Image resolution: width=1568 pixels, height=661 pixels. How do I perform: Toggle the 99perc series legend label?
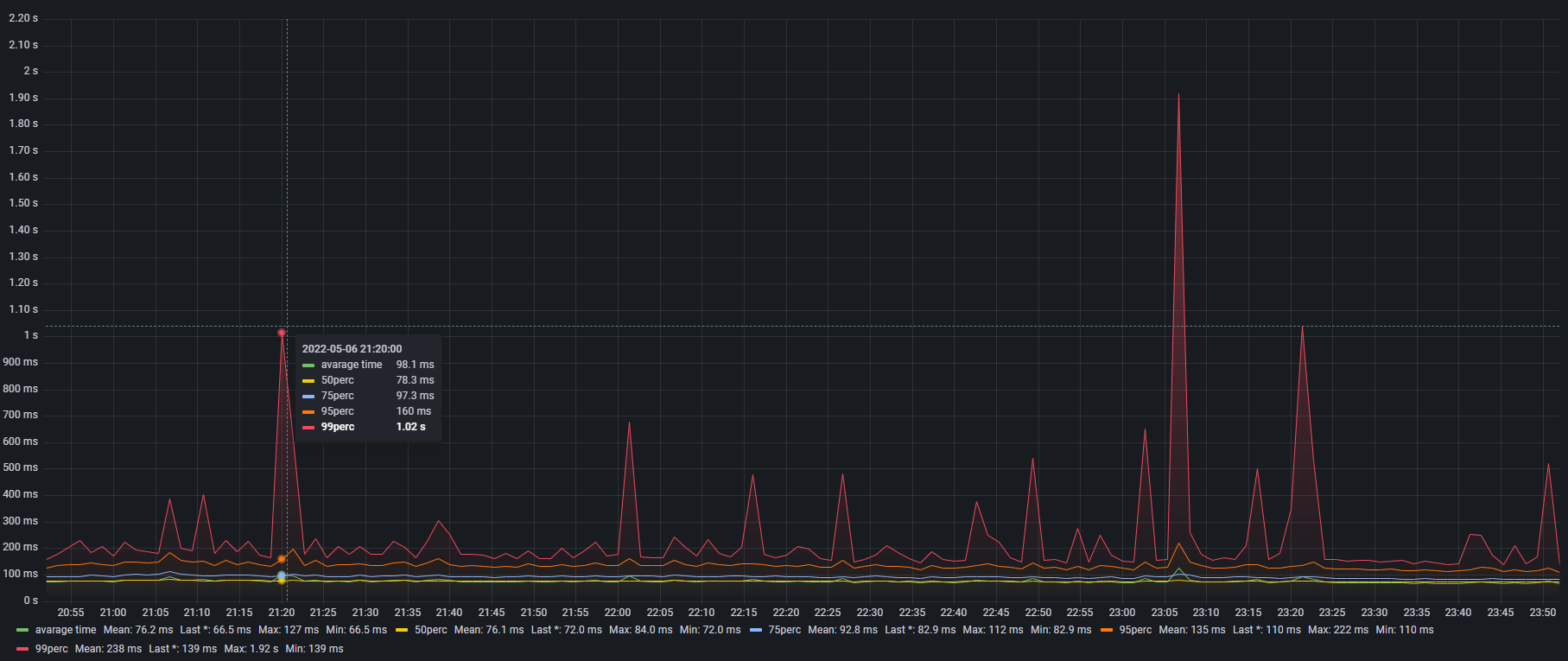[52, 649]
